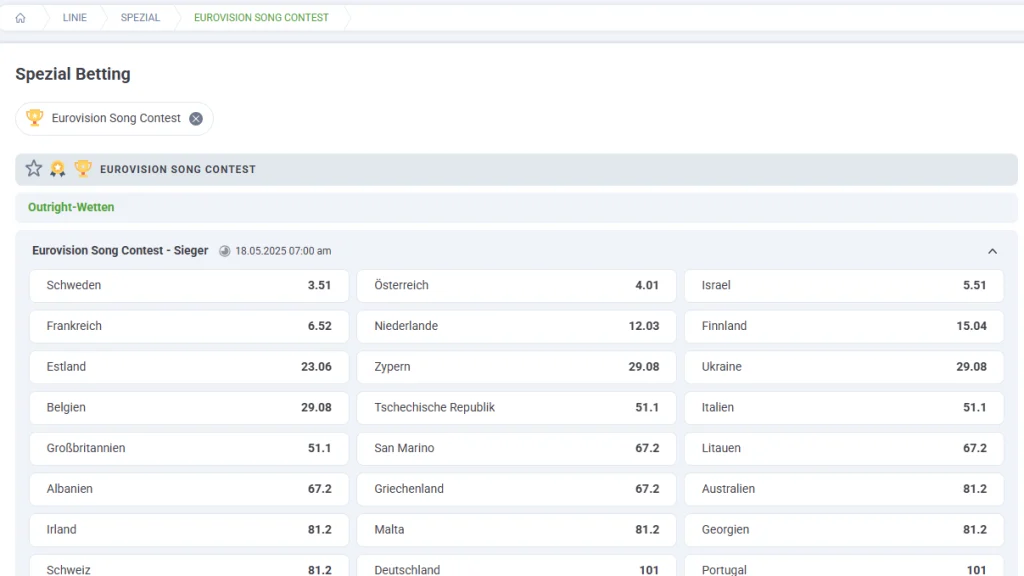
Task: Select Israel odds 5.51
Action: pos(844,286)
